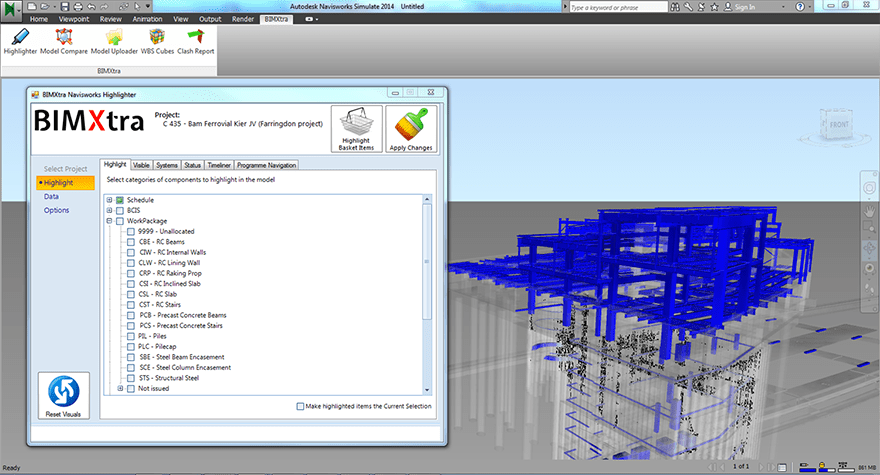This screenshot has width=880, height=475.
Task: Click the scroll down arrow of the tree list
Action: pos(427,390)
